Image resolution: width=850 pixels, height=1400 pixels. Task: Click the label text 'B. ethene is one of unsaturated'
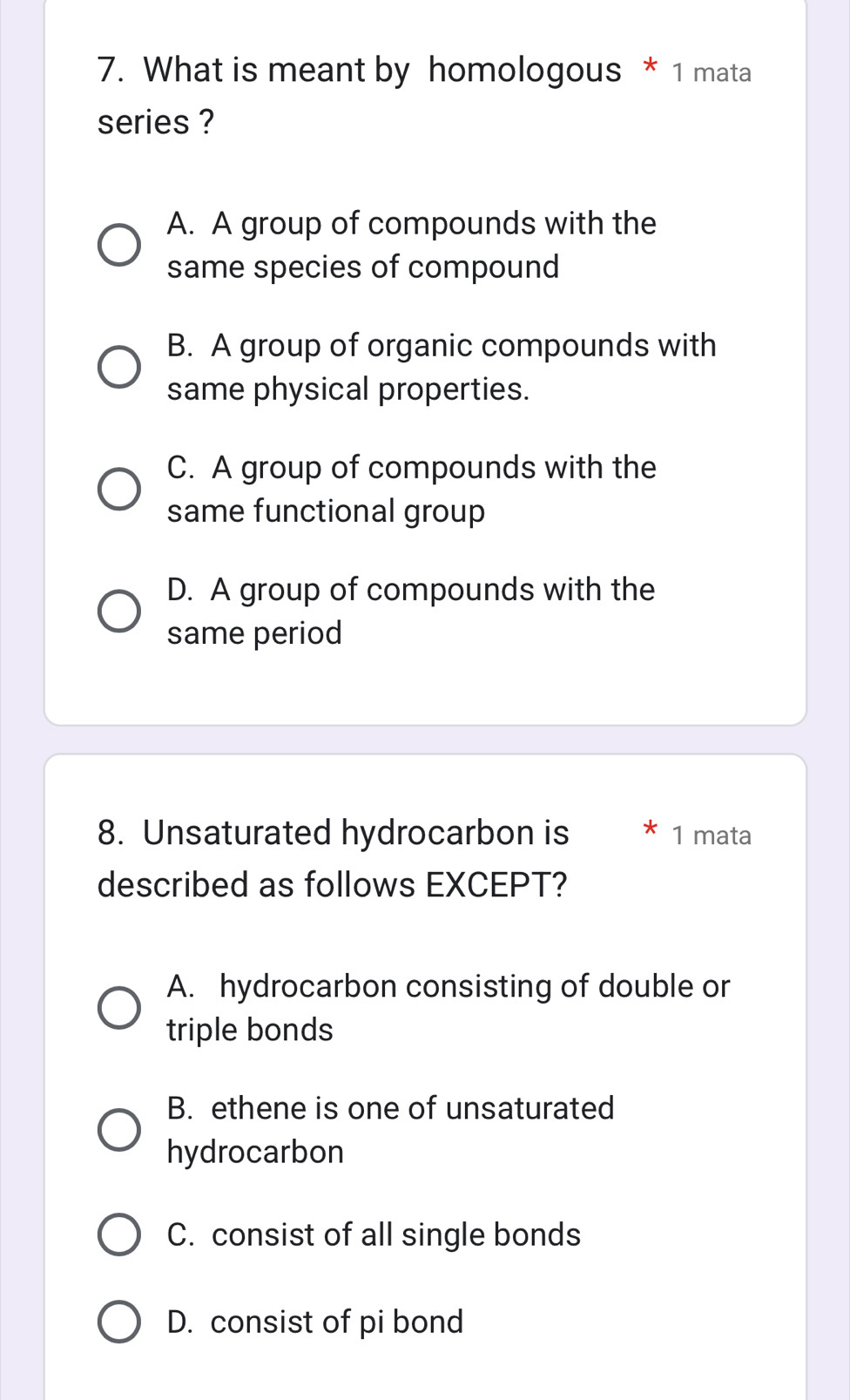pos(390,1109)
